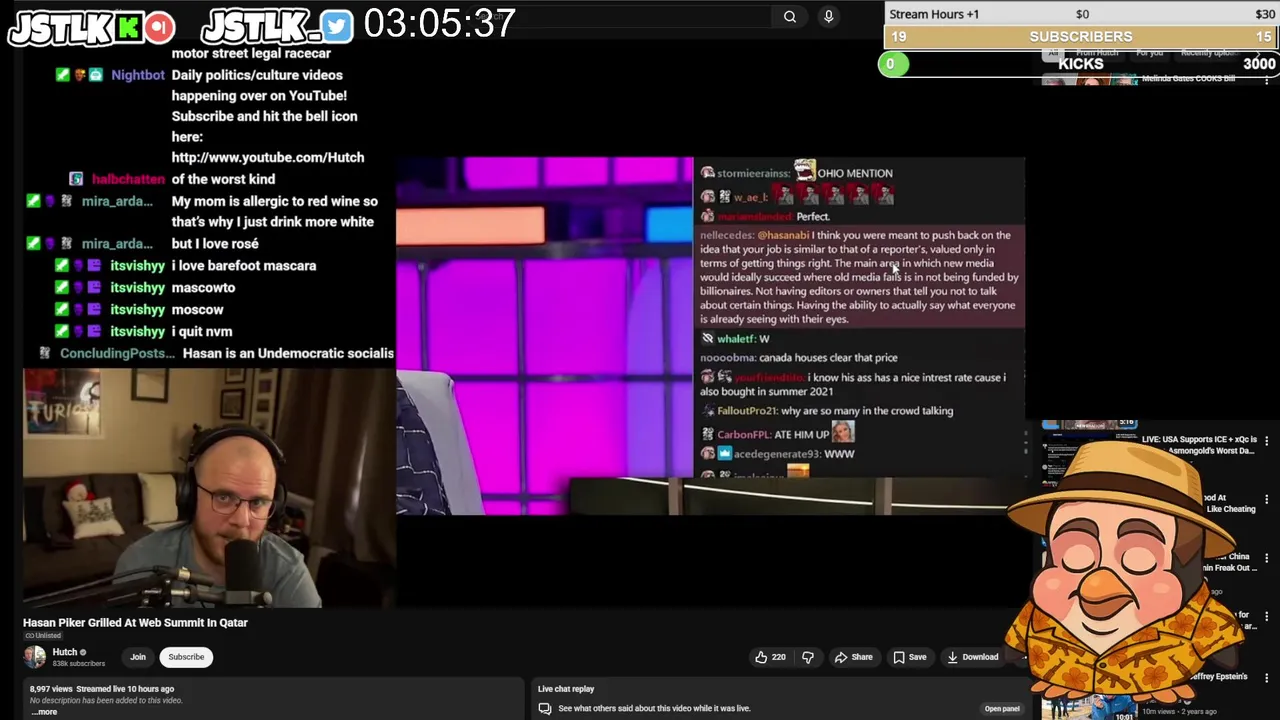Click the YouTube search magnifier icon
Image resolution: width=1280 pixels, height=720 pixels.
click(x=790, y=16)
